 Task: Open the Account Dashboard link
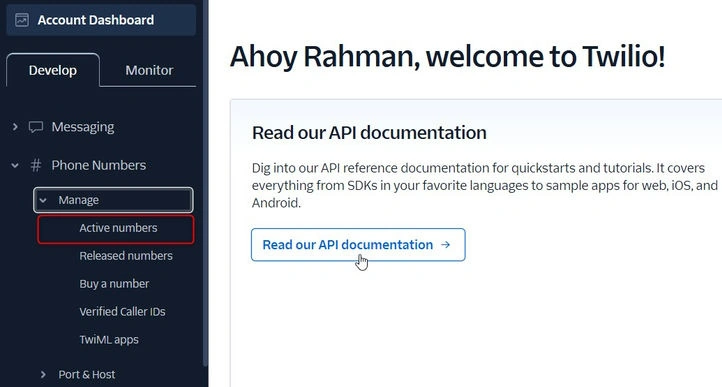[101, 20]
